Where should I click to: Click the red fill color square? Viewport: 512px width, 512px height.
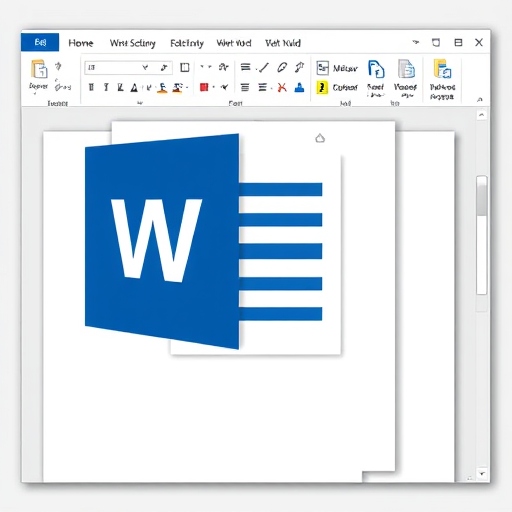coord(204,87)
